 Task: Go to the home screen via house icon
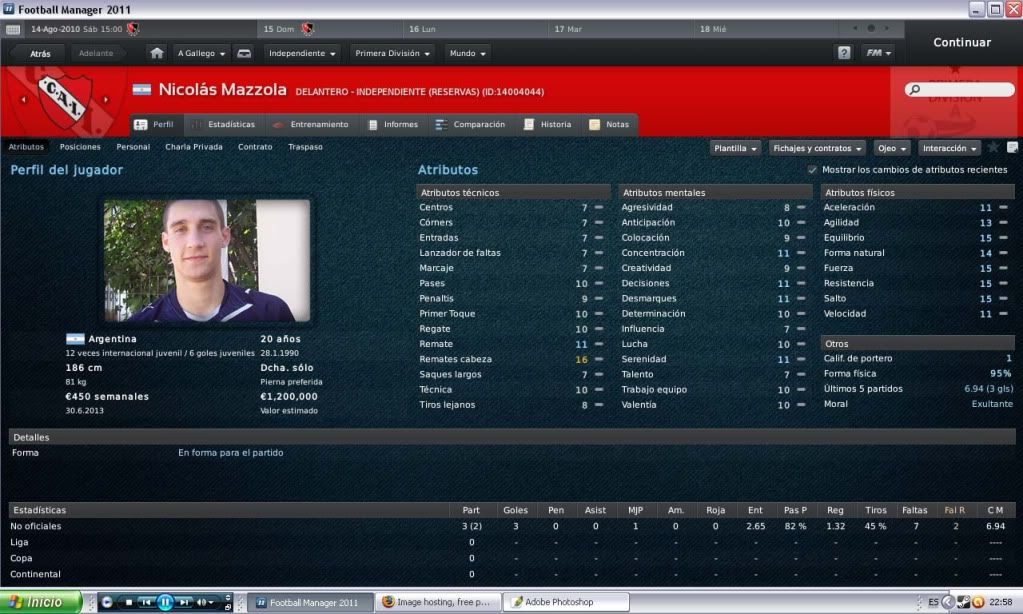pos(157,54)
